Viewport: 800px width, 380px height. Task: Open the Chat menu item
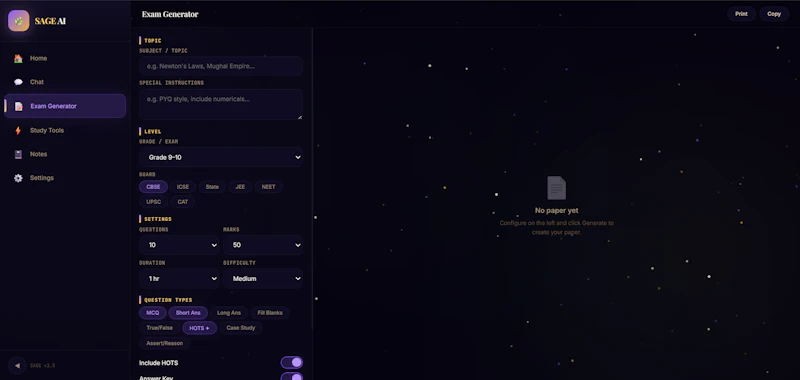[65, 82]
